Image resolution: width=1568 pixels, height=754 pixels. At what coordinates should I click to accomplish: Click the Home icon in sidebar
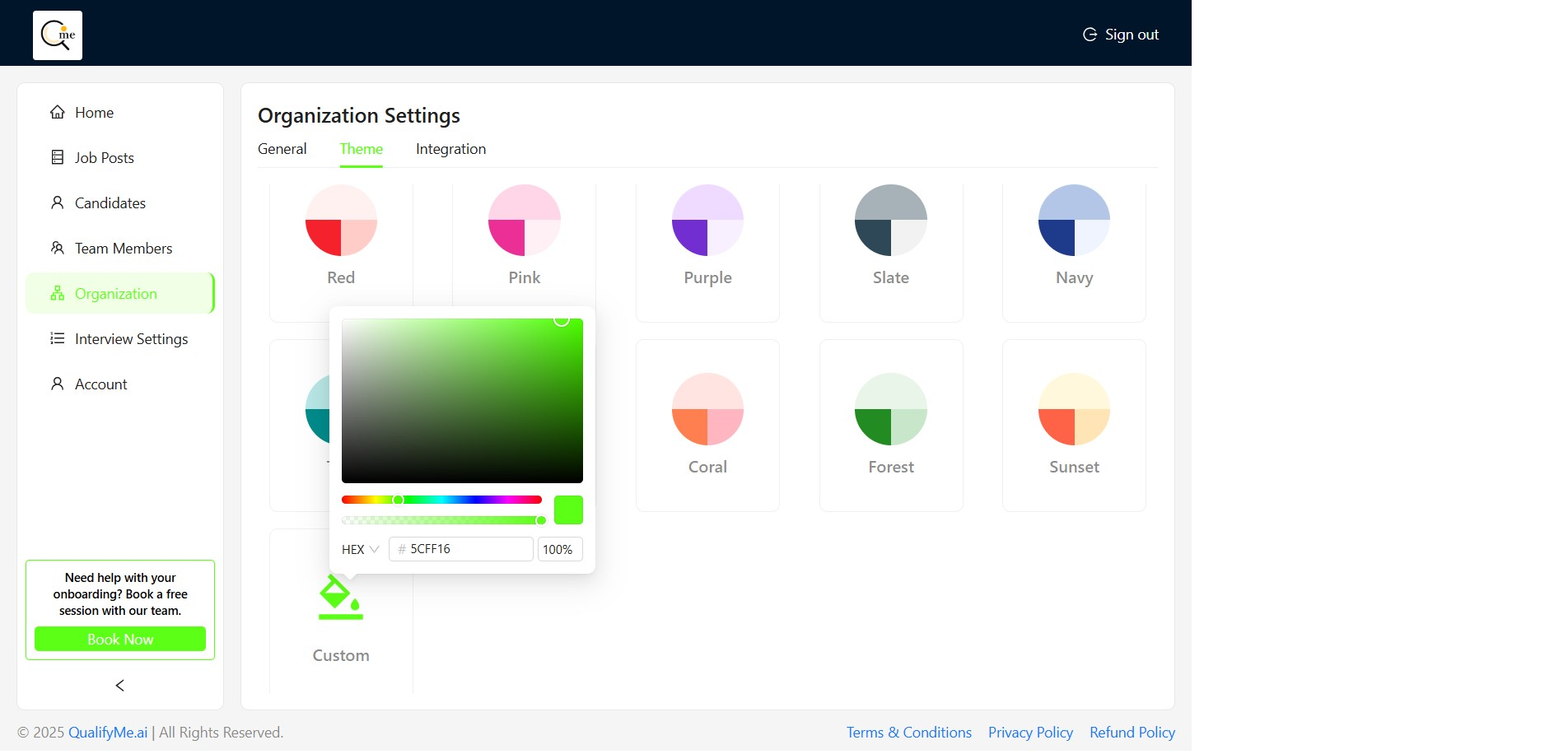[58, 113]
